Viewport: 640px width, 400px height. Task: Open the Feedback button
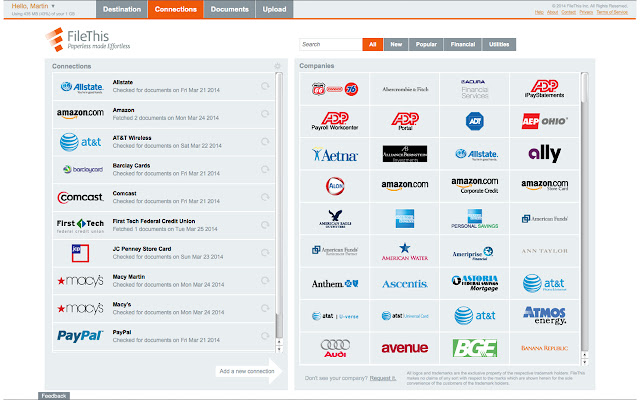click(54, 396)
